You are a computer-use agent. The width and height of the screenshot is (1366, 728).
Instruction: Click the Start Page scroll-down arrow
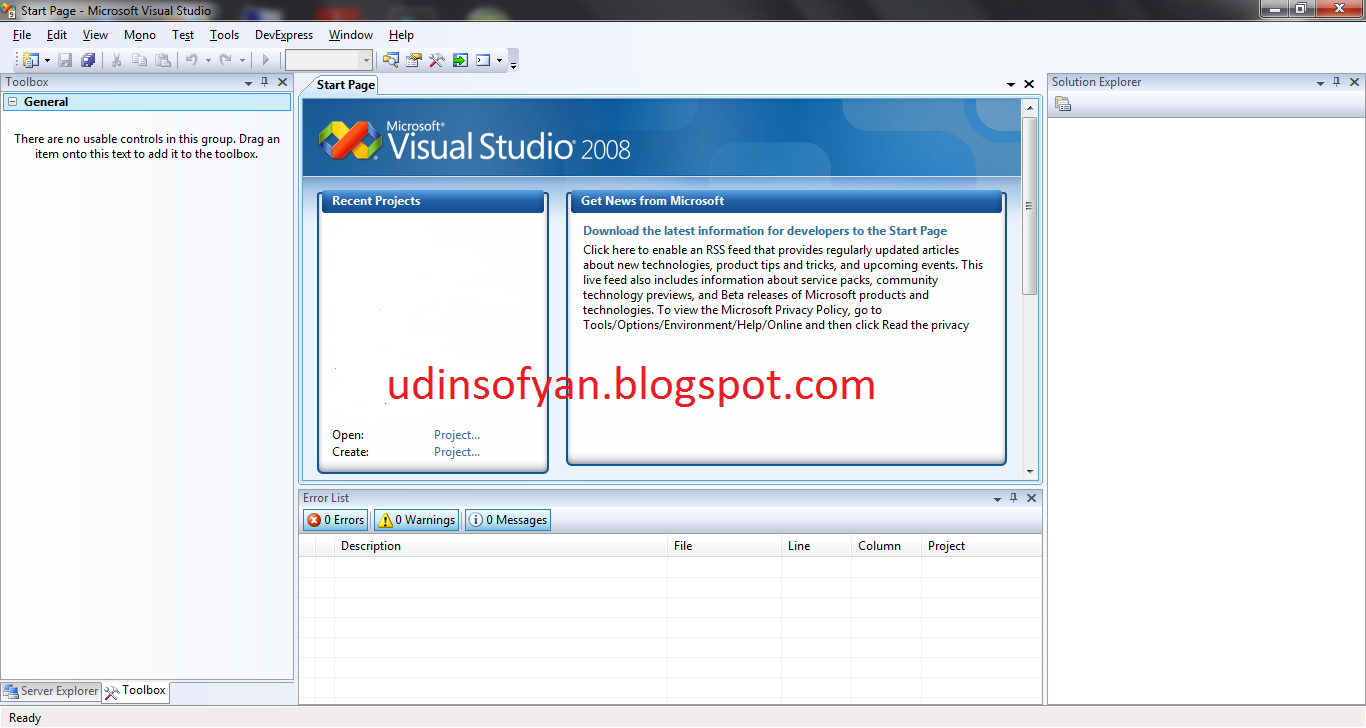click(1030, 471)
